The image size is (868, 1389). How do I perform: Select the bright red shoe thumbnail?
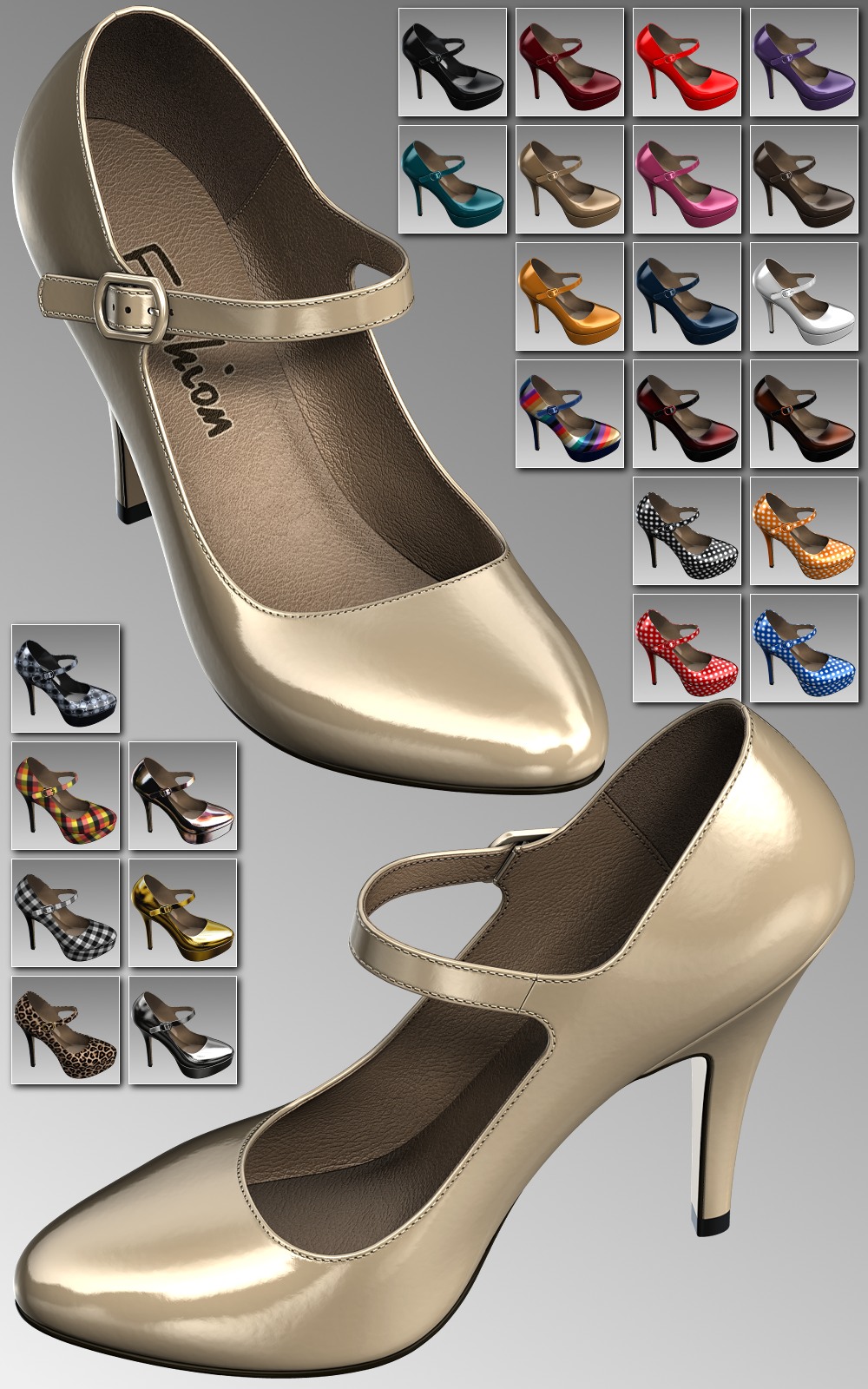687,62
